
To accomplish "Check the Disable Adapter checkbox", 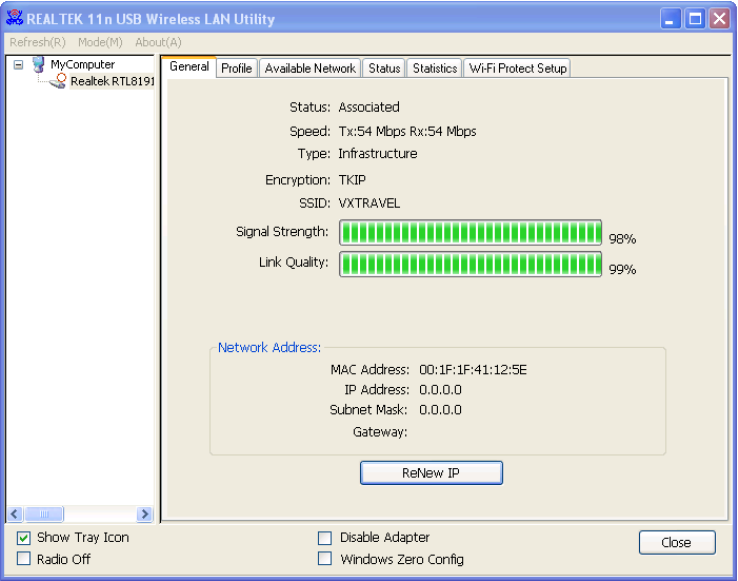I will tap(325, 537).
